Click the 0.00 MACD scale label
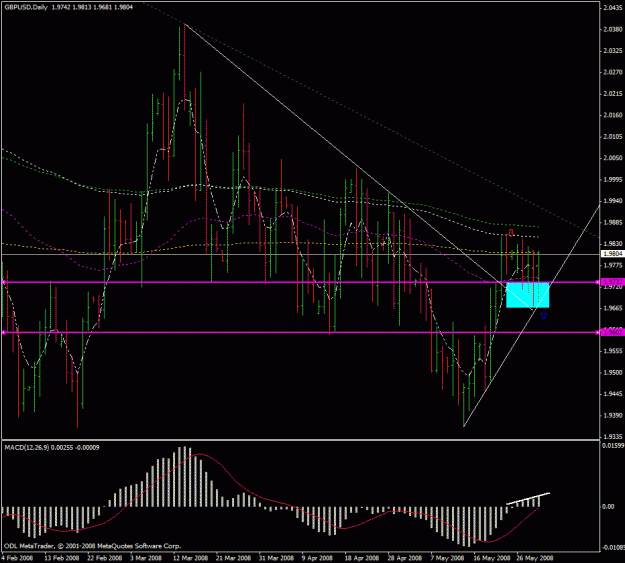Image resolution: width=625 pixels, height=563 pixels. coord(608,507)
